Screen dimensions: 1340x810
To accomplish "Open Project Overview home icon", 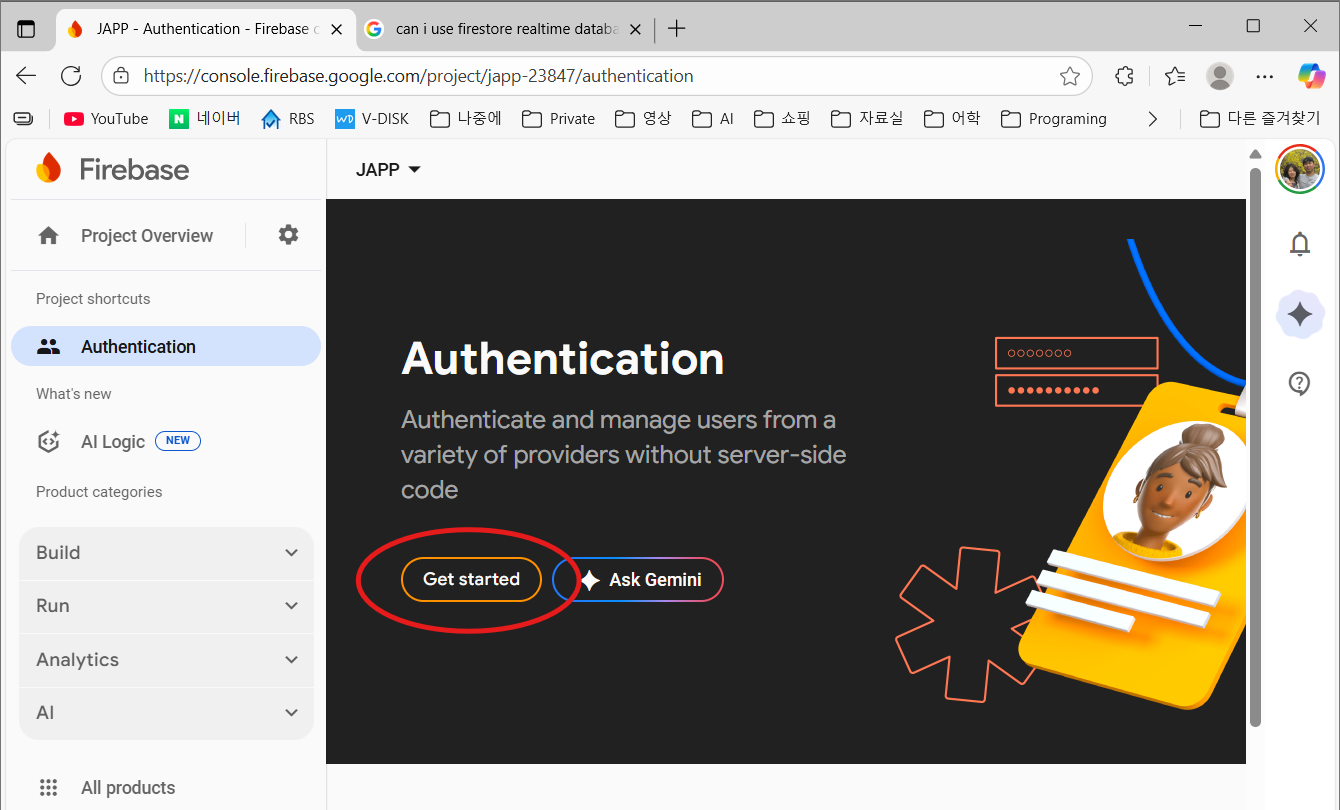I will pos(48,236).
